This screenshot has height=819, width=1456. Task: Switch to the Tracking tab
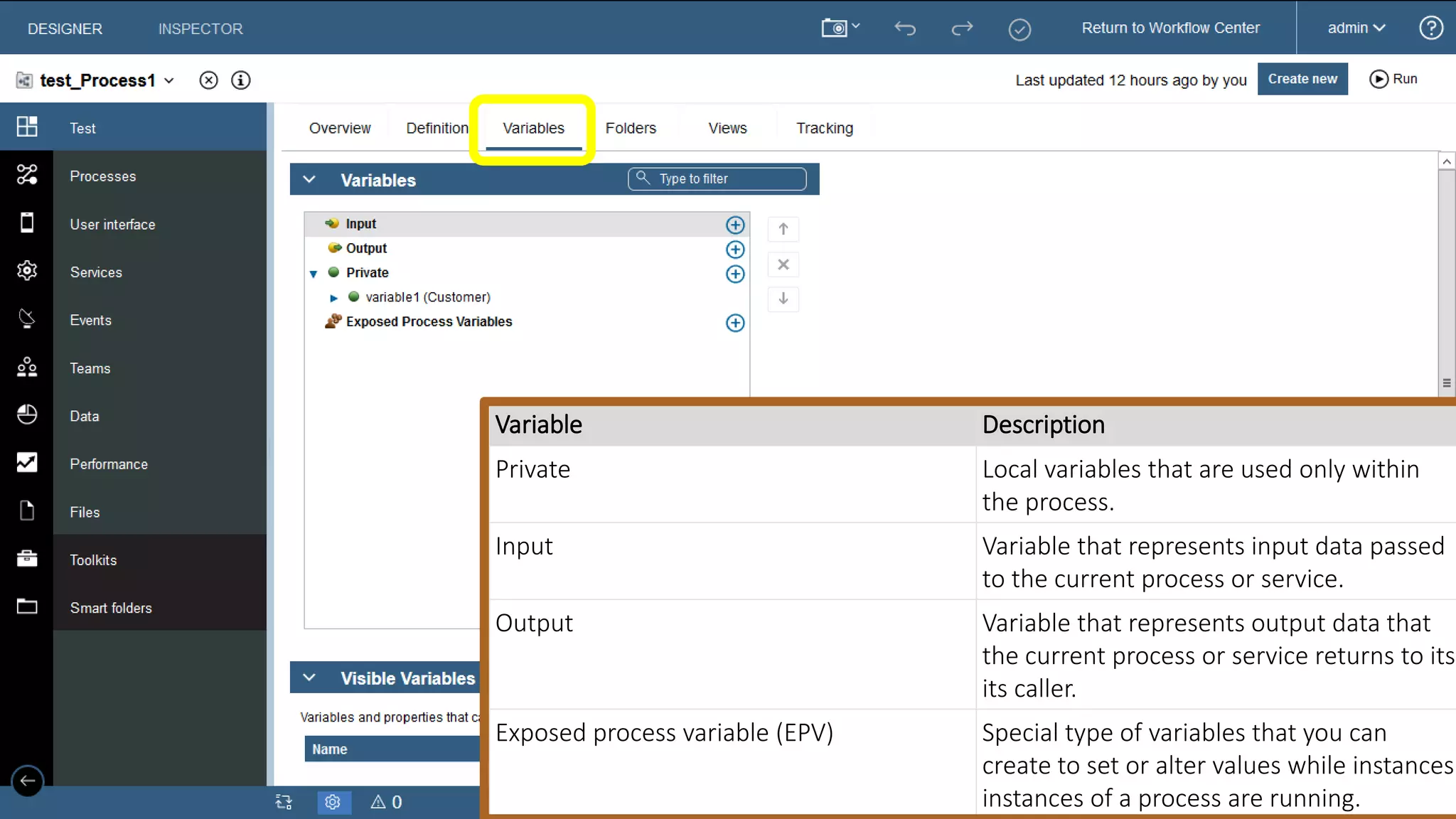click(824, 128)
